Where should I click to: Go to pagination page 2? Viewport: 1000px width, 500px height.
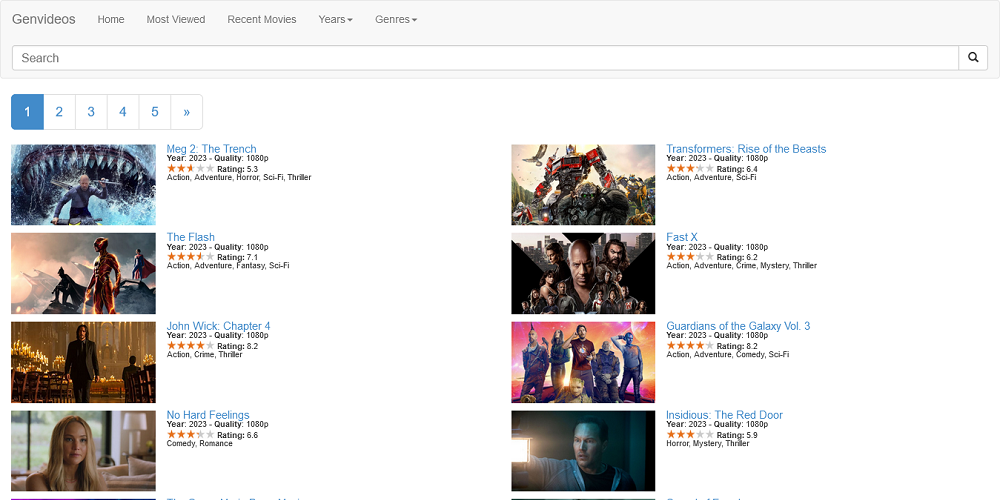(x=59, y=112)
